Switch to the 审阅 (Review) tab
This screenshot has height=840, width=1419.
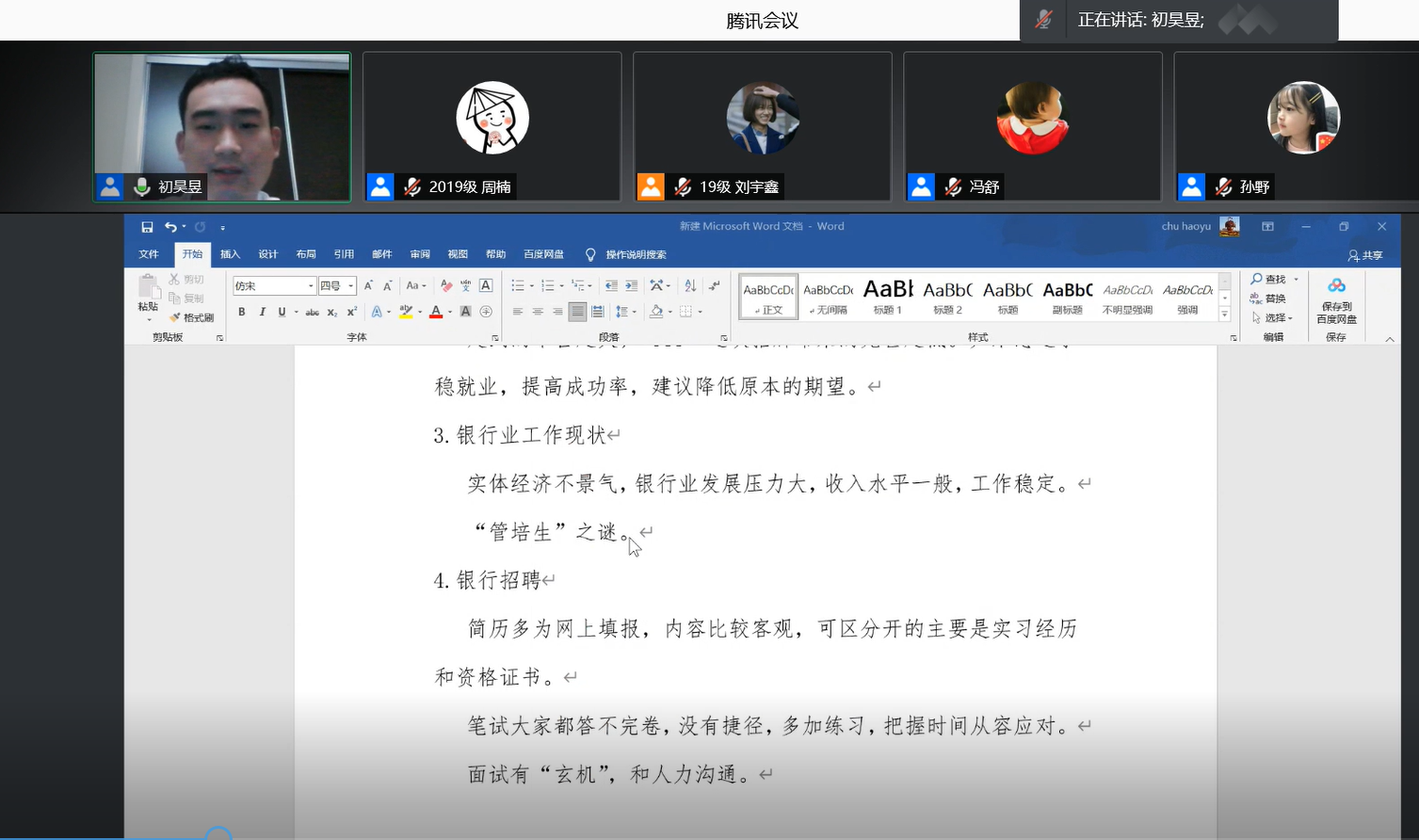coord(420,254)
